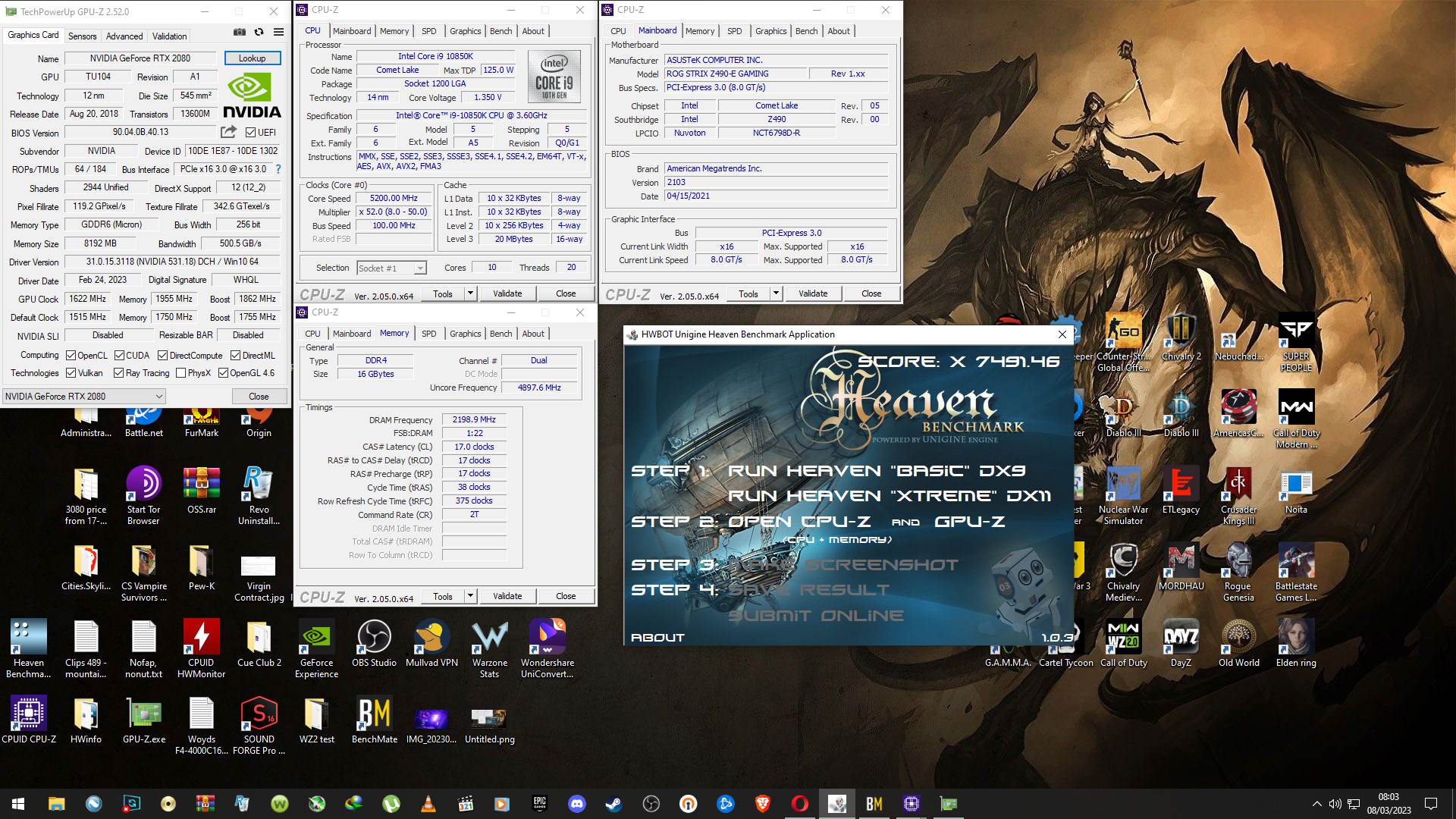Open Revo Uninstaller desktop icon
1456x819 pixels.
click(x=259, y=495)
